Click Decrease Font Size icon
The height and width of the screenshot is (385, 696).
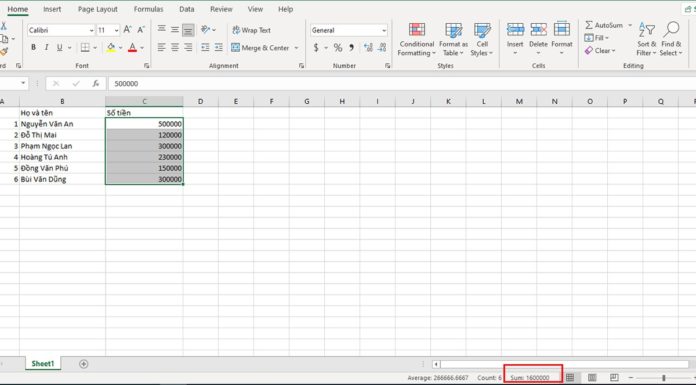click(141, 30)
